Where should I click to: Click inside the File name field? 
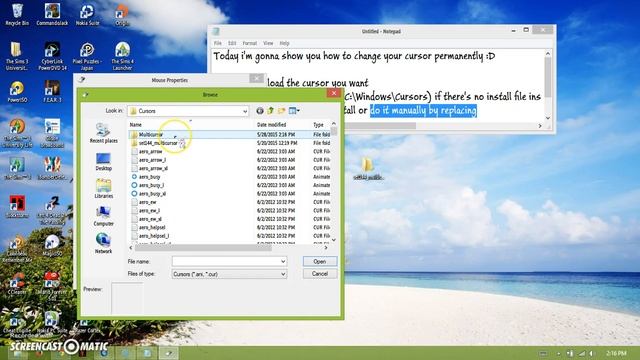[226, 261]
